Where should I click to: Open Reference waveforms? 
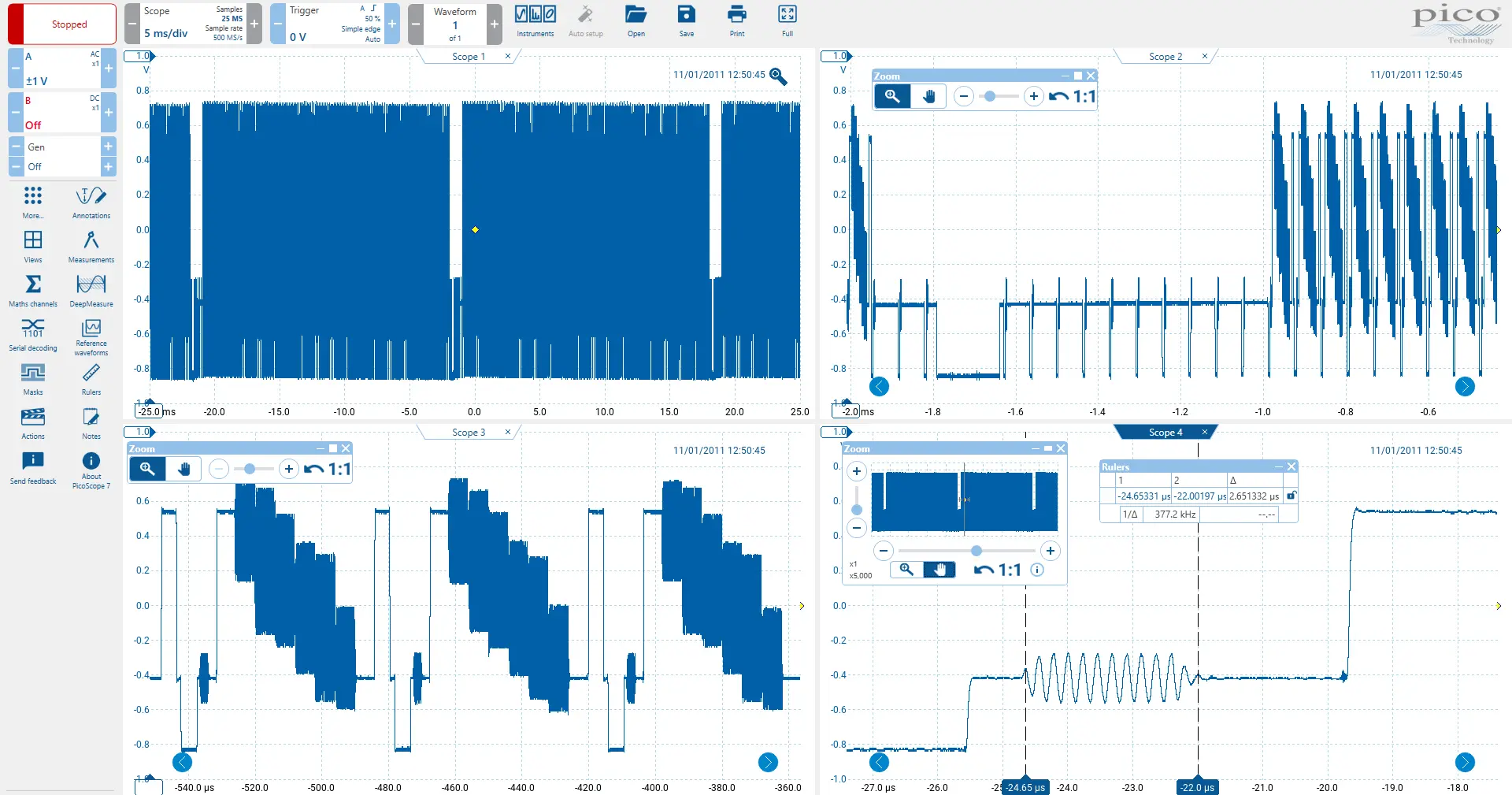coord(91,336)
